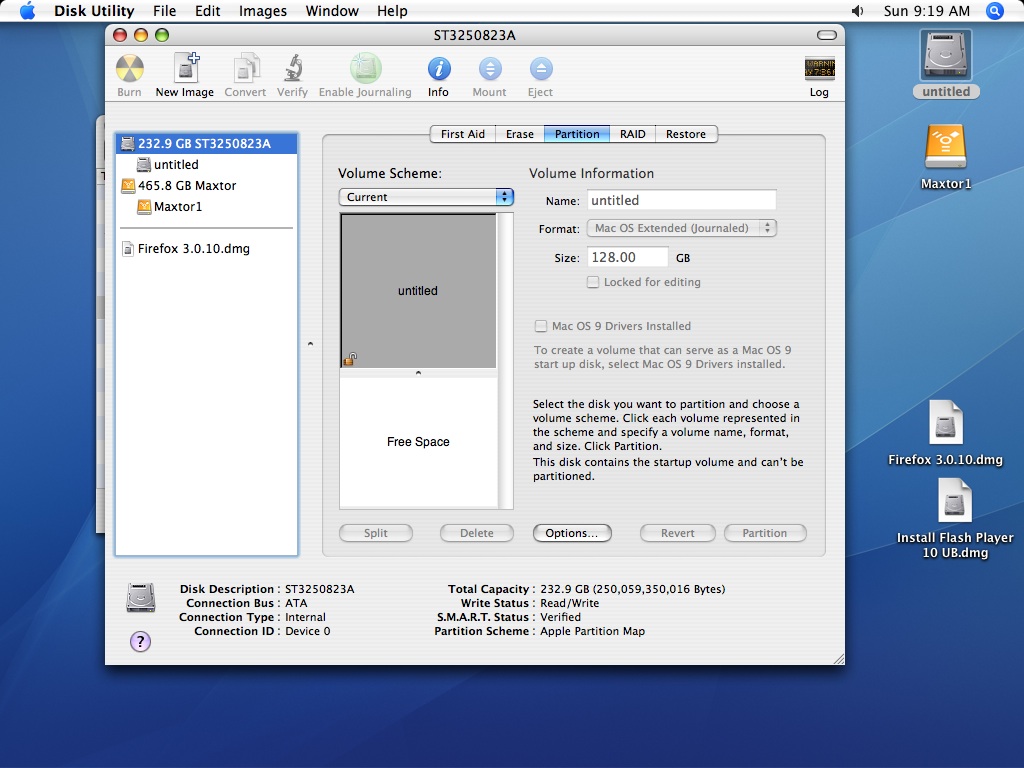
Task: Enable Mac OS 9 Drivers Installed checkbox
Action: pos(541,326)
